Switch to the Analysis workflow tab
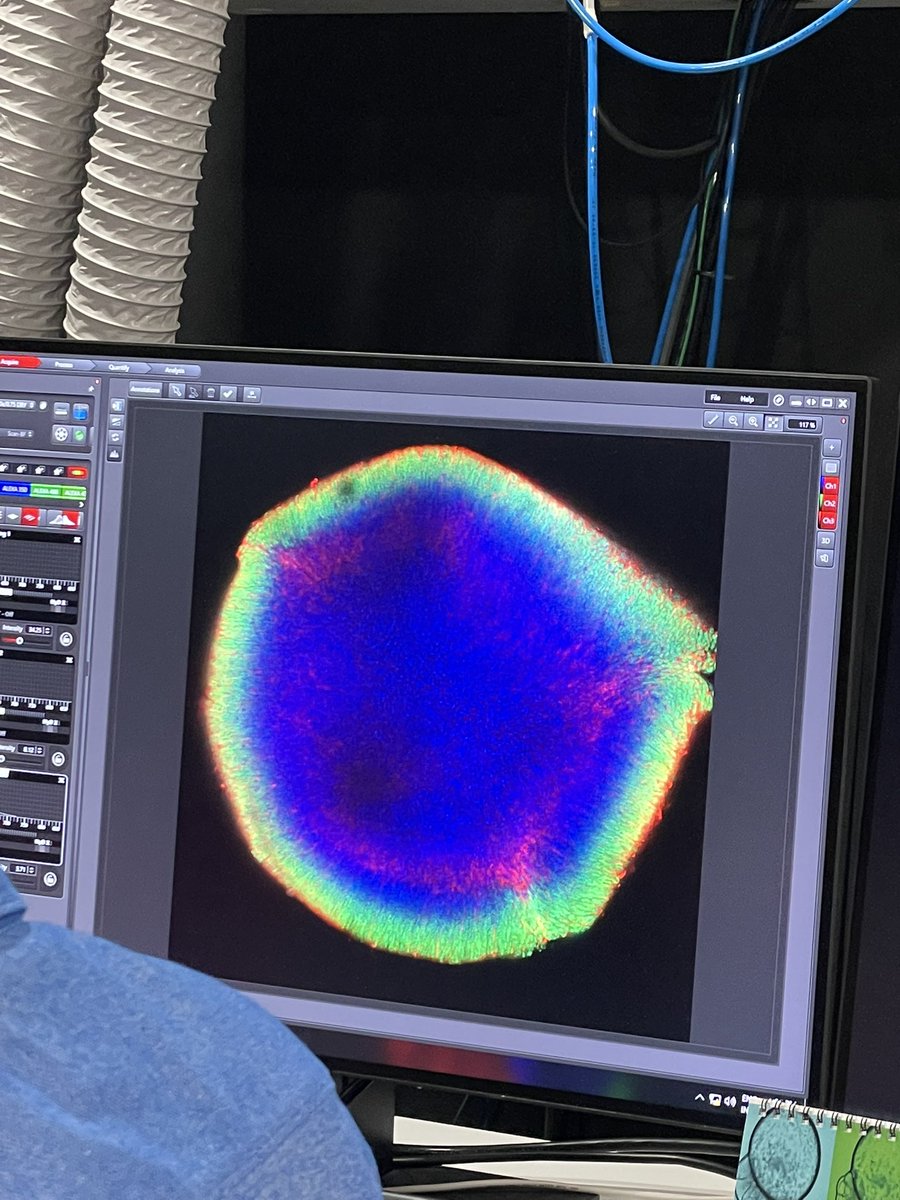This screenshot has height=1200, width=900. tap(174, 370)
